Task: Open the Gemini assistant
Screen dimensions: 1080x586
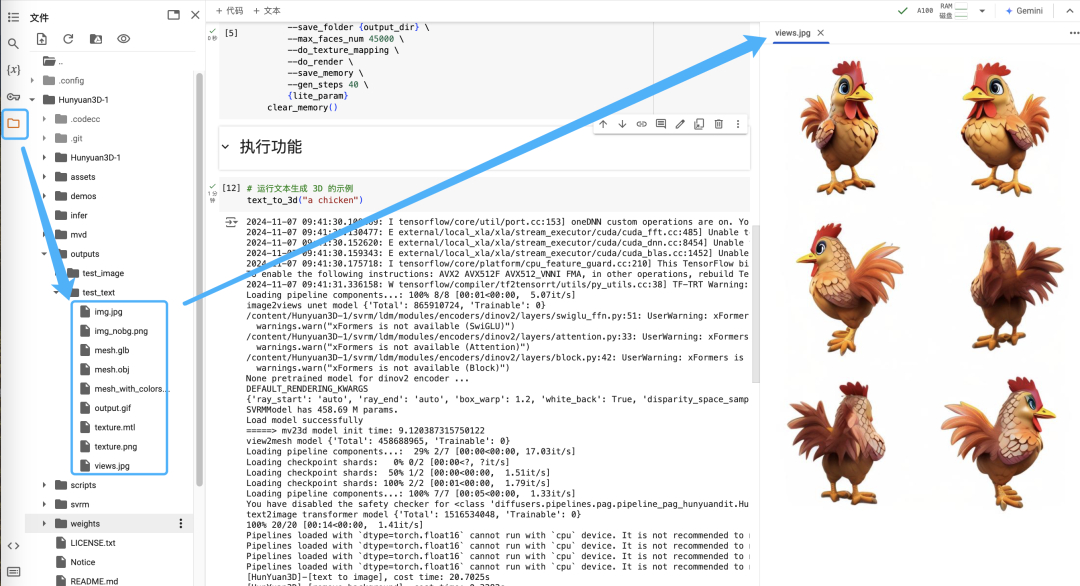Action: click(x=1024, y=11)
